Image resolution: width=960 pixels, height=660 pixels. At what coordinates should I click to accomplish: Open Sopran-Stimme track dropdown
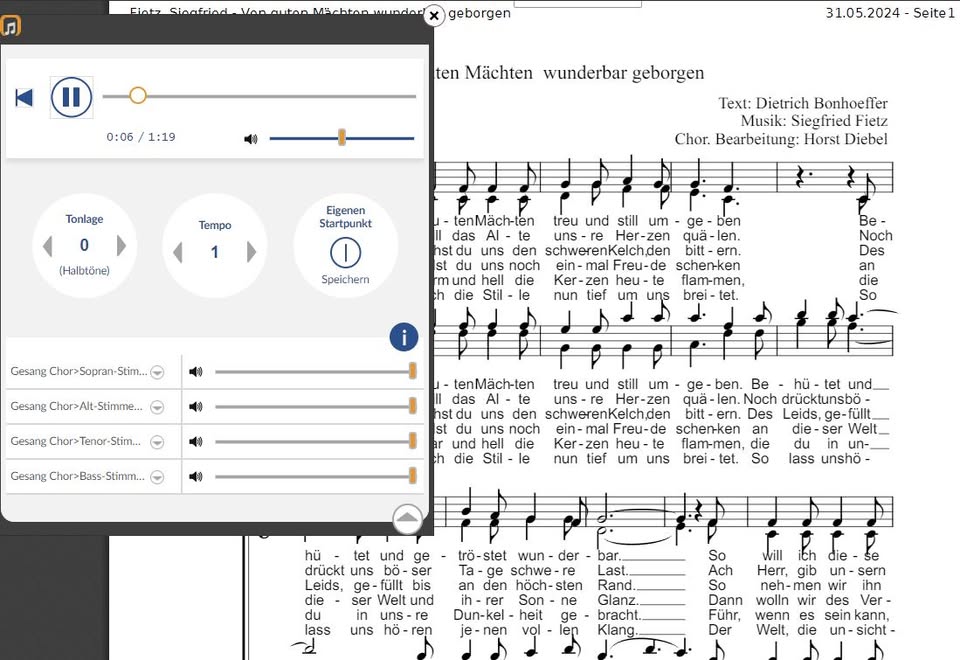tap(157, 372)
